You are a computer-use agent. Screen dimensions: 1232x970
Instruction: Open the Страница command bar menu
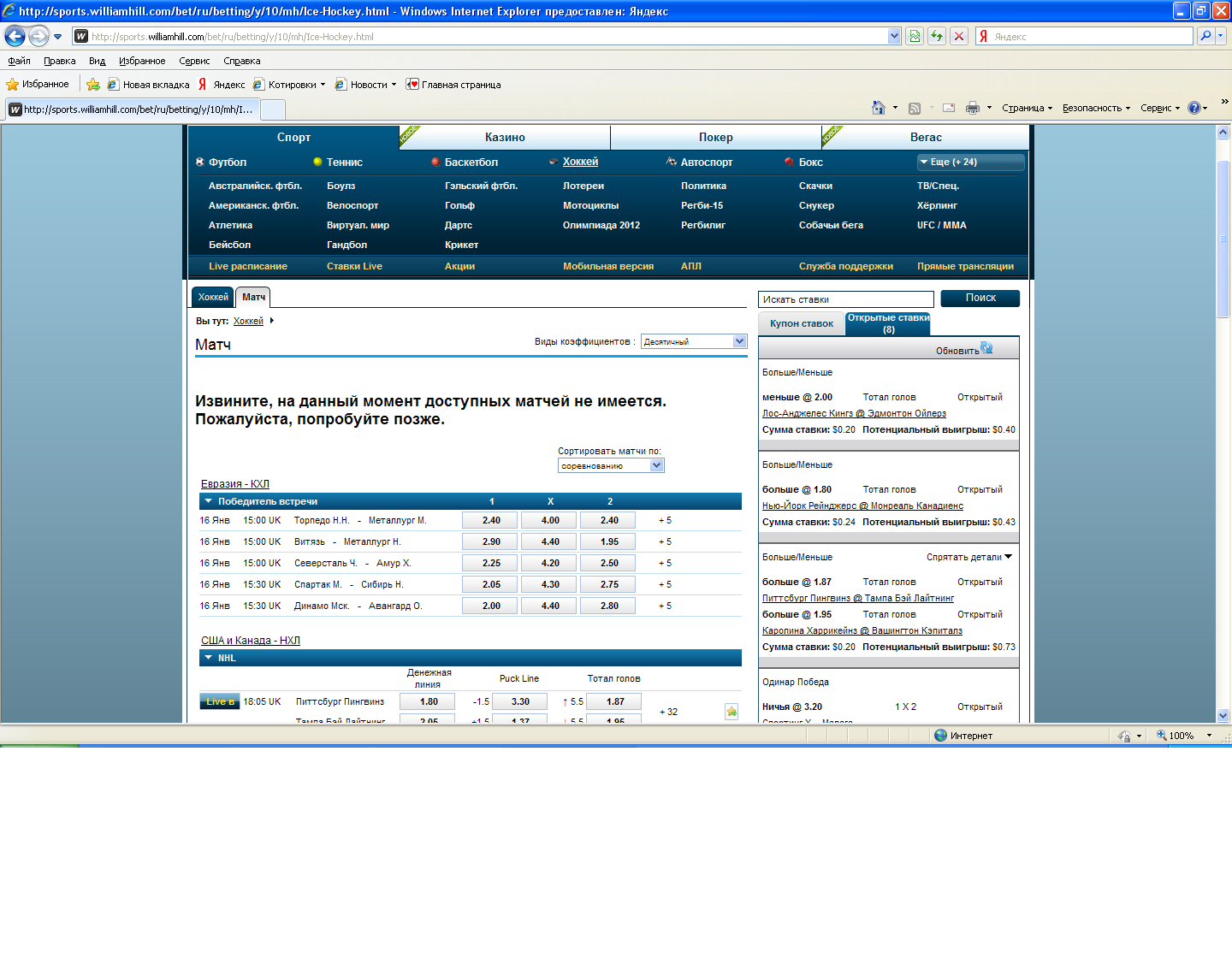pyautogui.click(x=1027, y=108)
